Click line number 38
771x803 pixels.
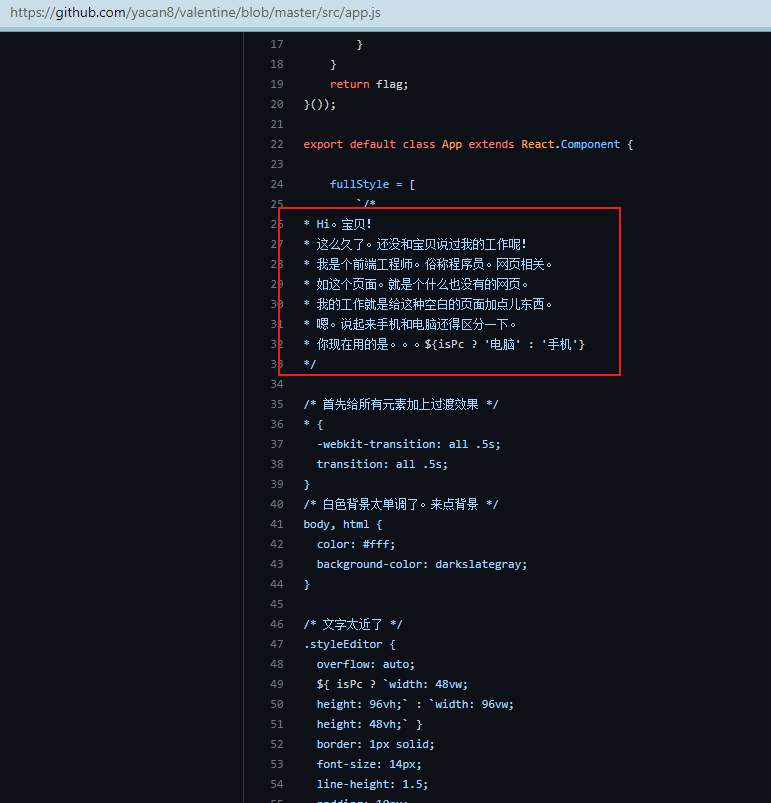click(276, 464)
